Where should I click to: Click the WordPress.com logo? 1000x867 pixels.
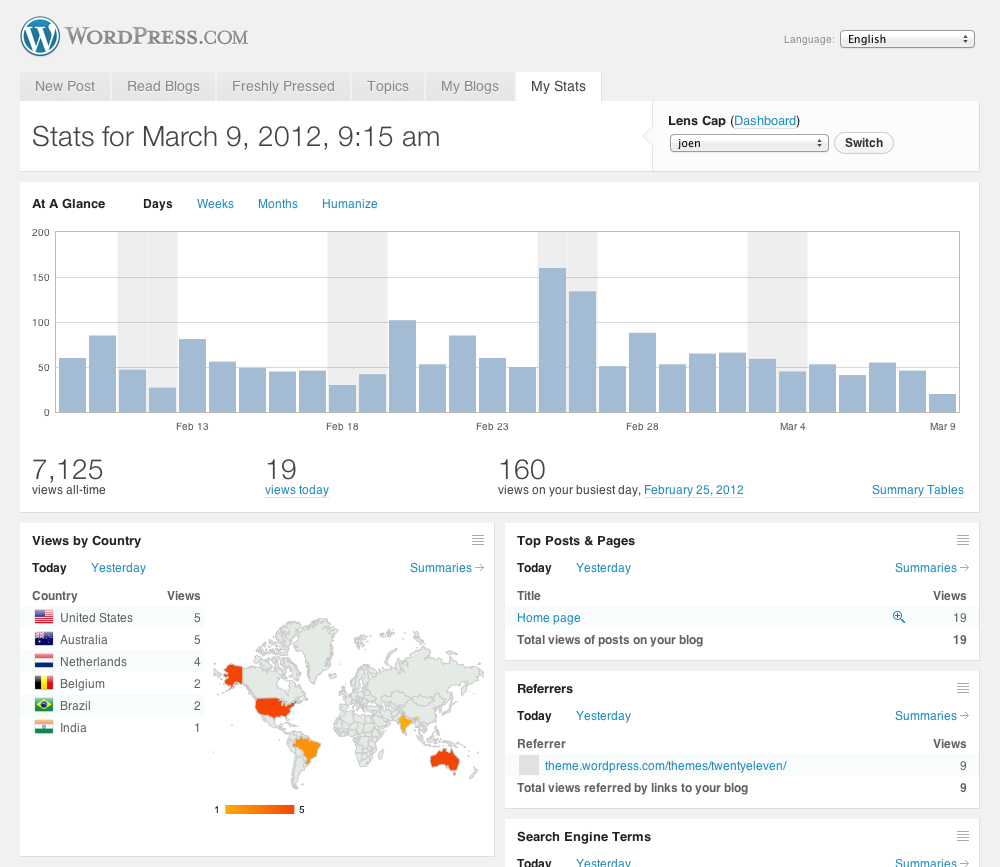tap(134, 38)
